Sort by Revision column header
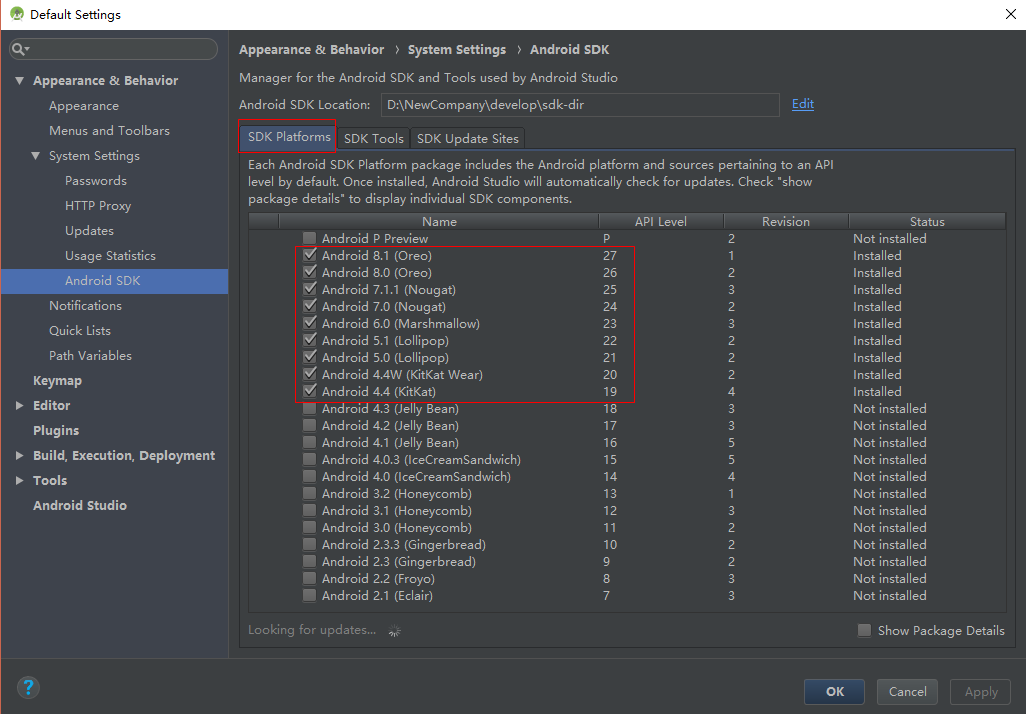 coord(786,221)
